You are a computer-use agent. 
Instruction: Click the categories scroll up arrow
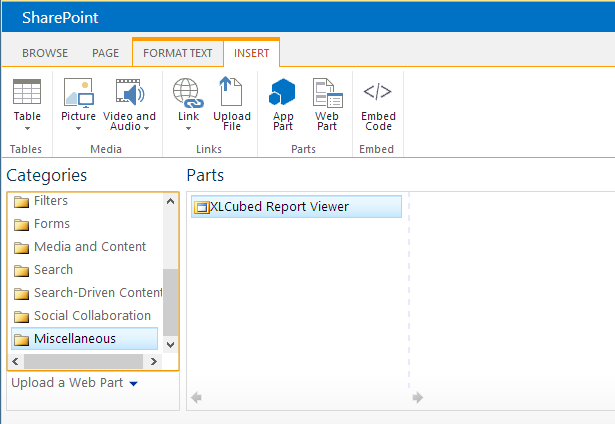pos(170,202)
